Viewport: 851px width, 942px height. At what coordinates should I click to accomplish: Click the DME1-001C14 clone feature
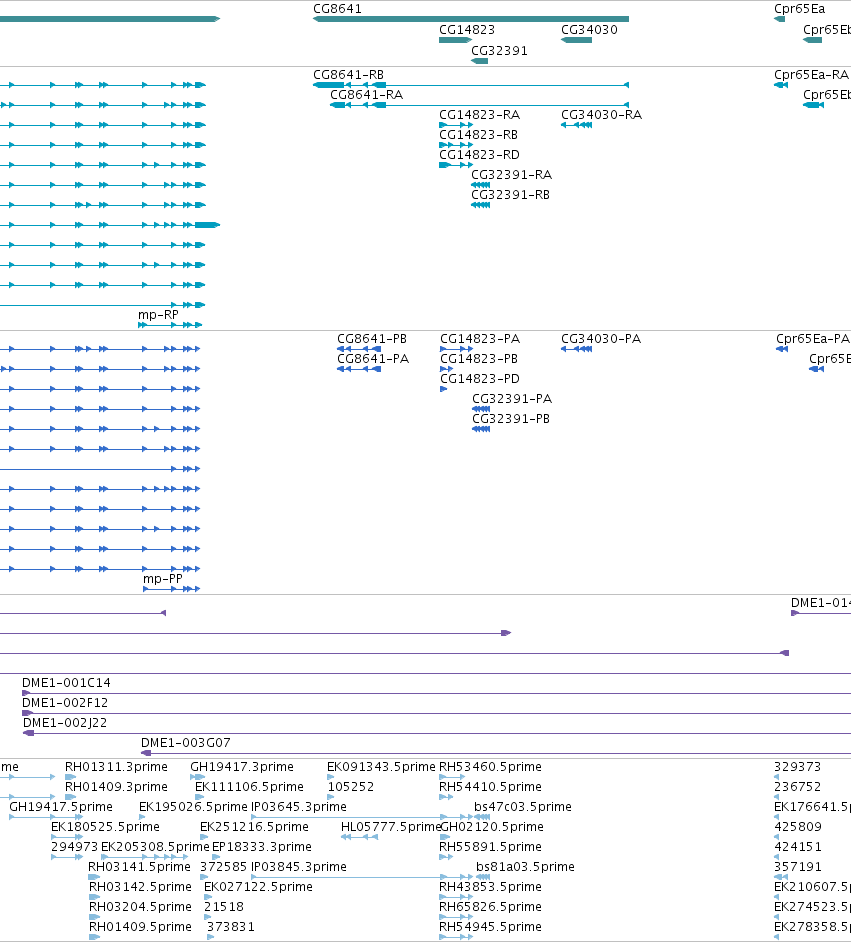click(436, 693)
